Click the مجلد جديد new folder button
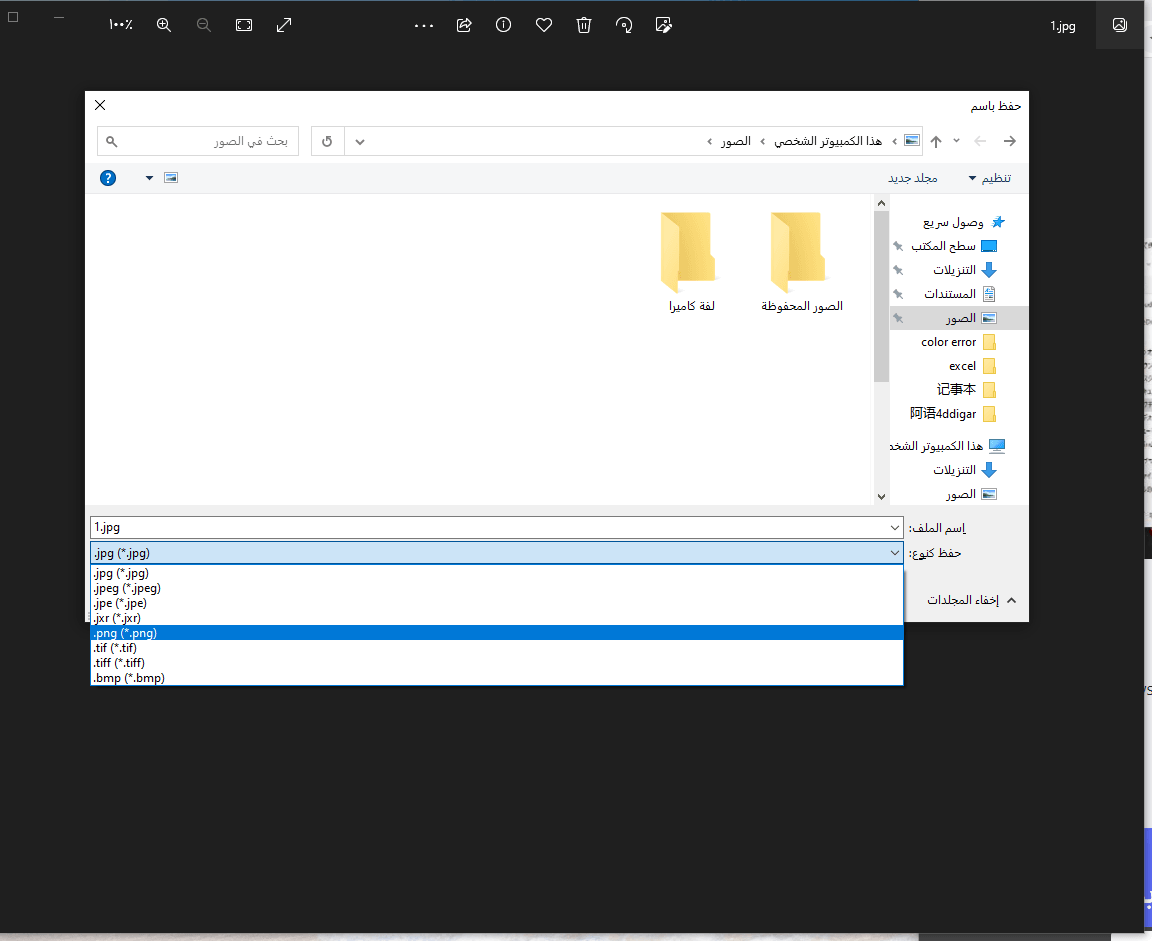This screenshot has width=1152, height=941. click(x=912, y=178)
